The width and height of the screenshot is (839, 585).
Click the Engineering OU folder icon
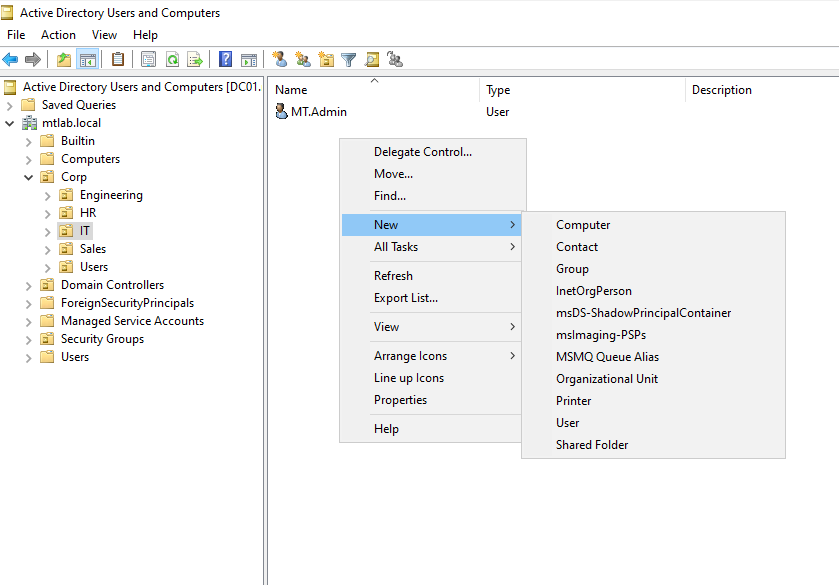[66, 195]
